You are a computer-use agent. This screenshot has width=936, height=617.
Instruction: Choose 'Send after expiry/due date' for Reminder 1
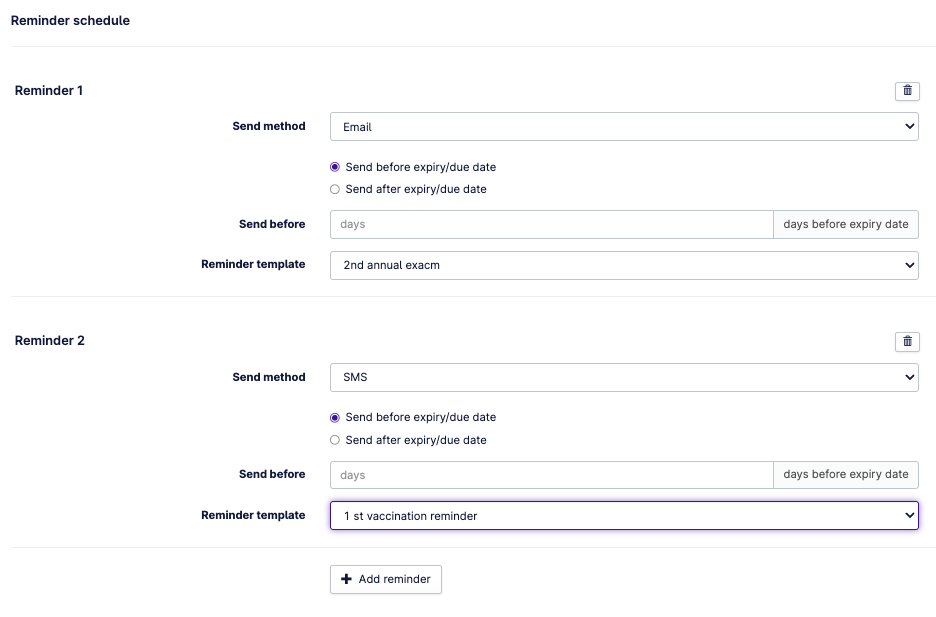pos(335,189)
